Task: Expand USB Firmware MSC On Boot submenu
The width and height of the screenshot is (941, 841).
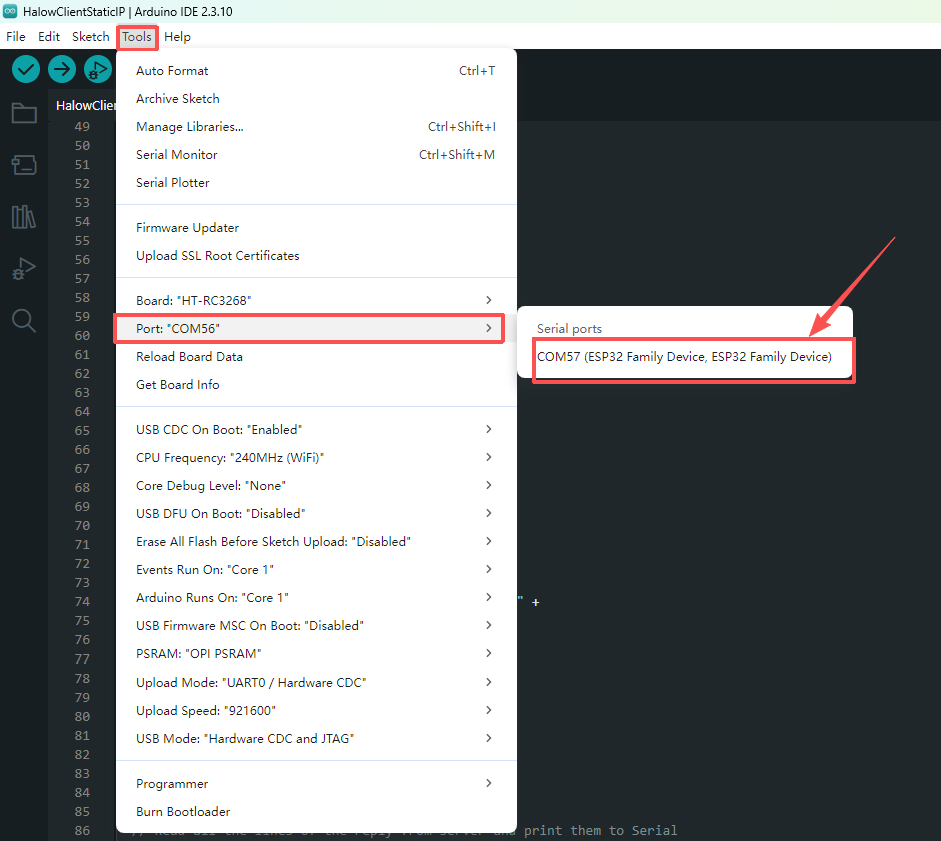Action: 316,625
